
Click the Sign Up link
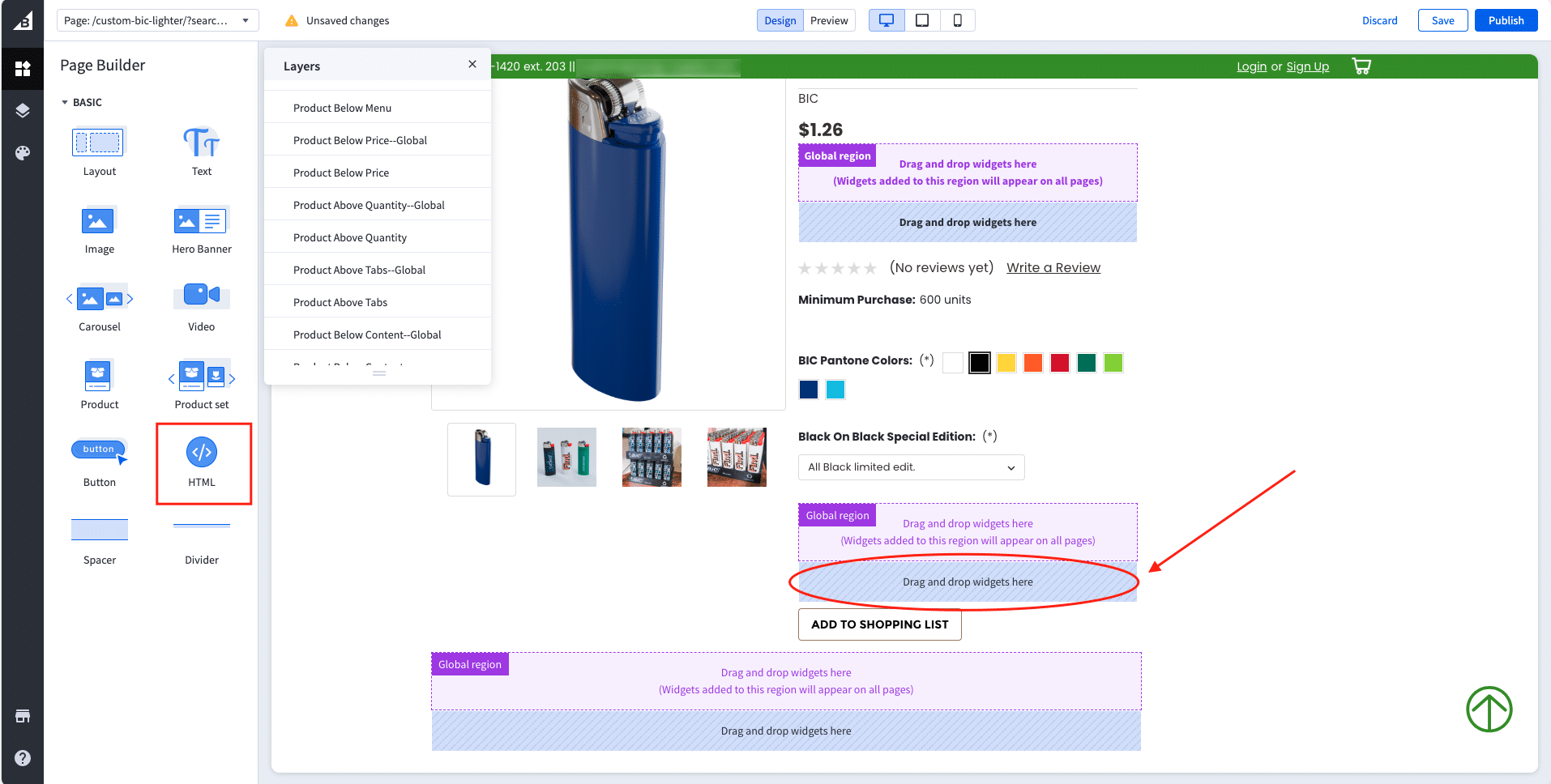pyautogui.click(x=1307, y=66)
